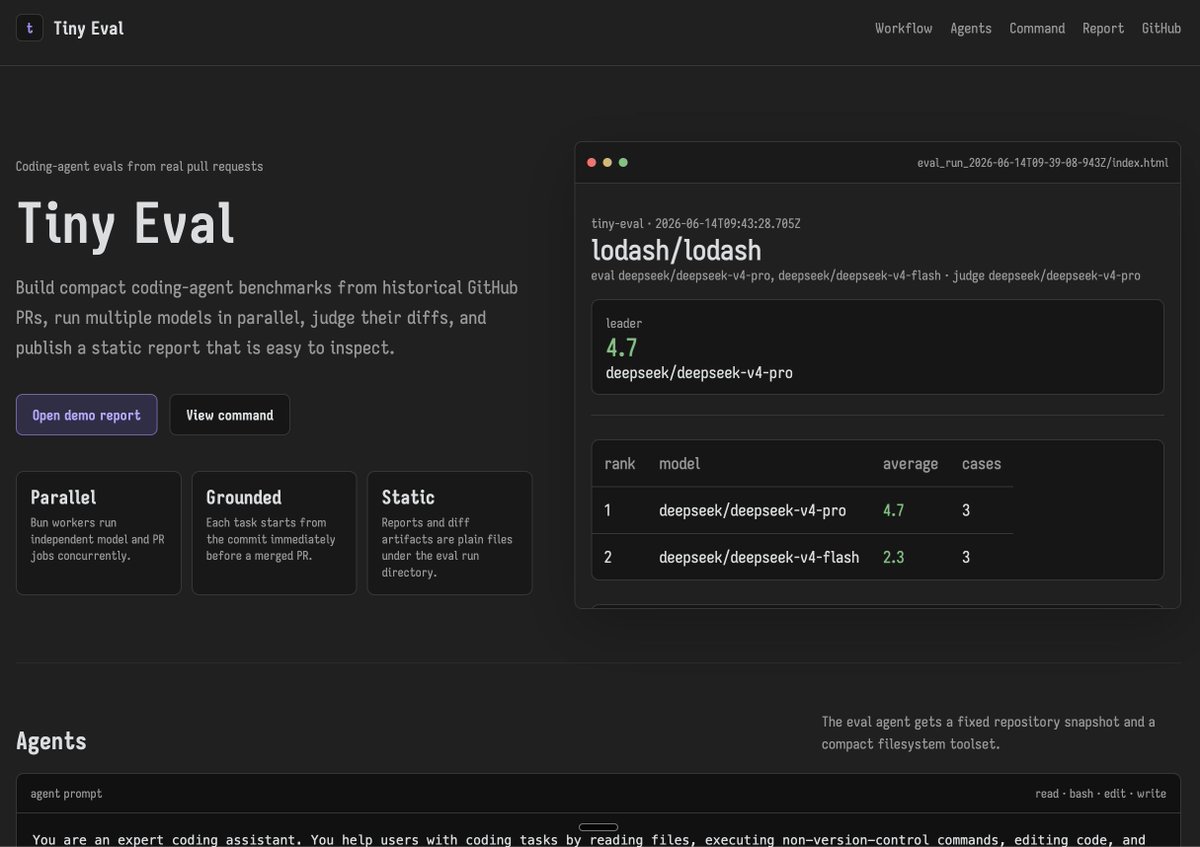Click the green dot in mock window

pyautogui.click(x=623, y=162)
